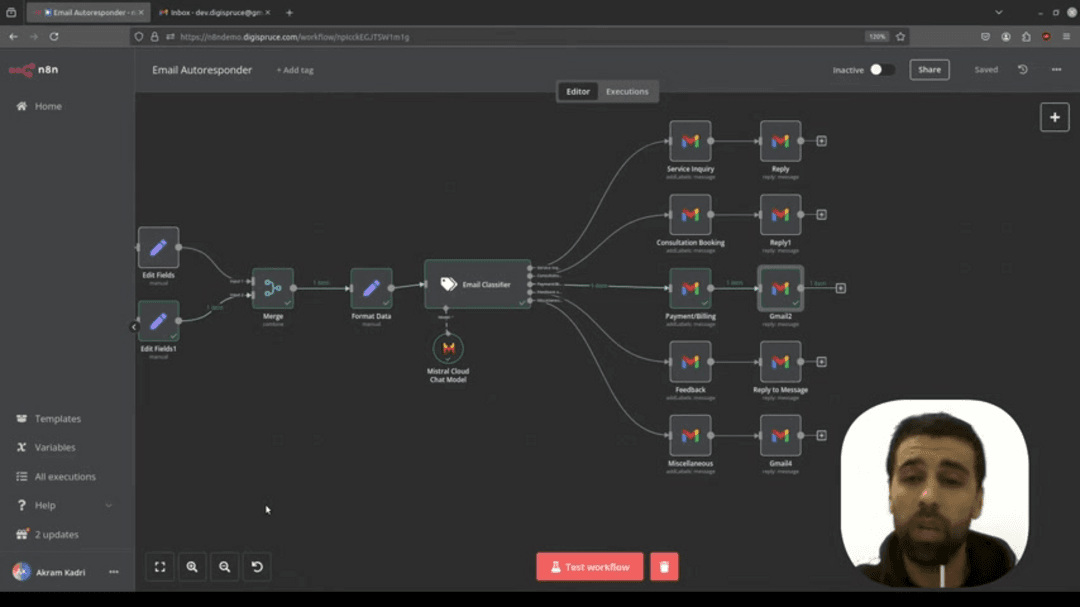Open the Merge node
The width and height of the screenshot is (1080, 607).
tap(273, 289)
